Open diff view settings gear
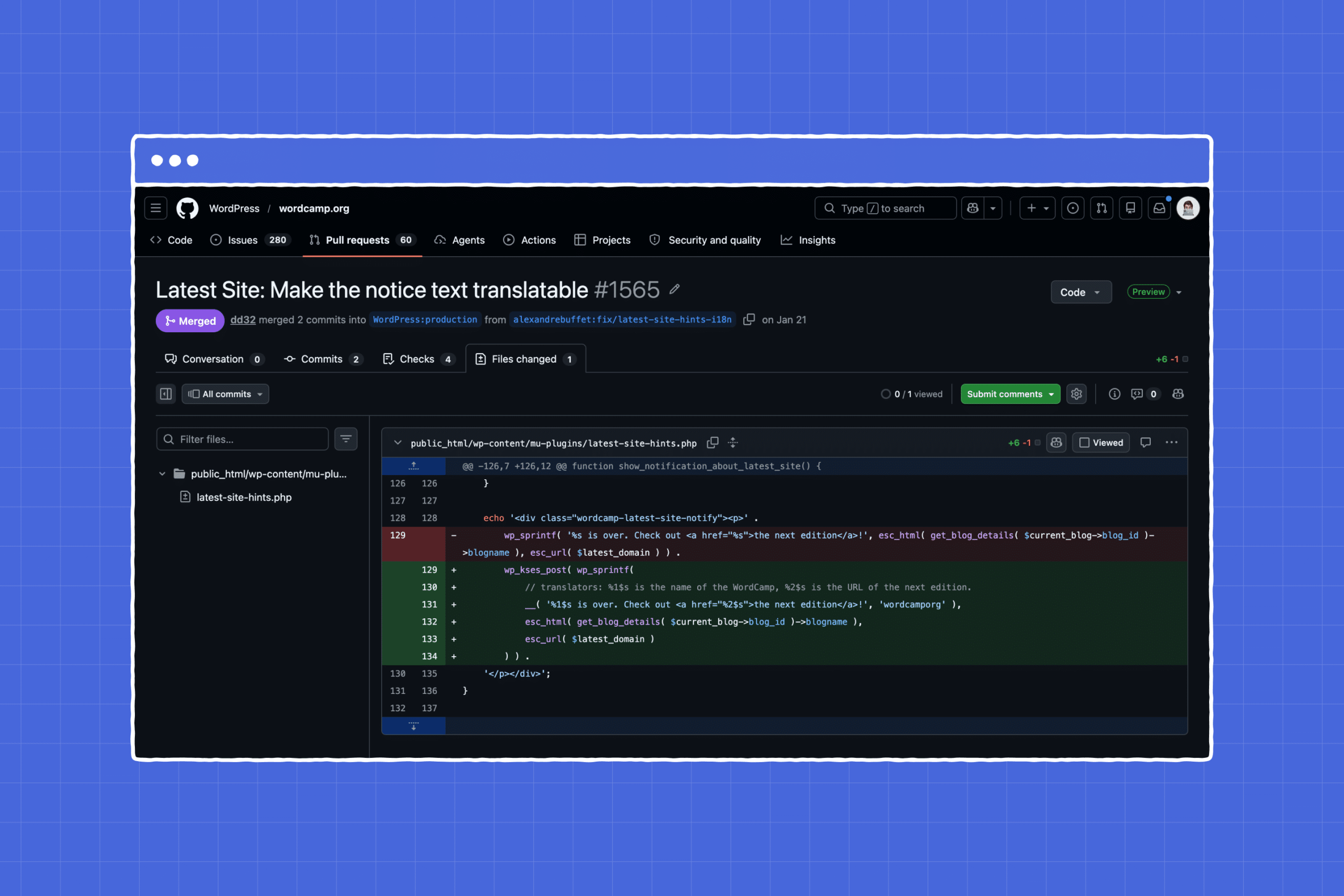Image resolution: width=1344 pixels, height=896 pixels. click(1077, 394)
